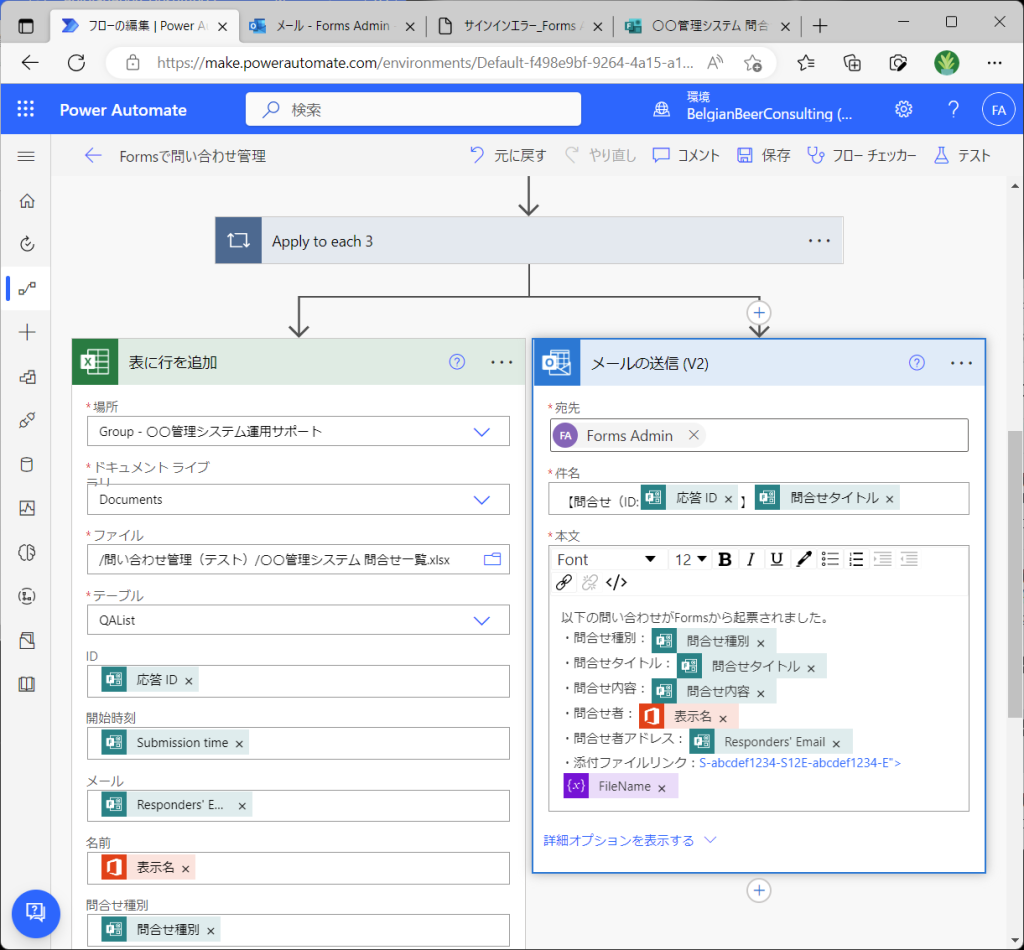The height and width of the screenshot is (950, 1024).
Task: Insert a hyperlink in the mail body
Action: click(564, 582)
